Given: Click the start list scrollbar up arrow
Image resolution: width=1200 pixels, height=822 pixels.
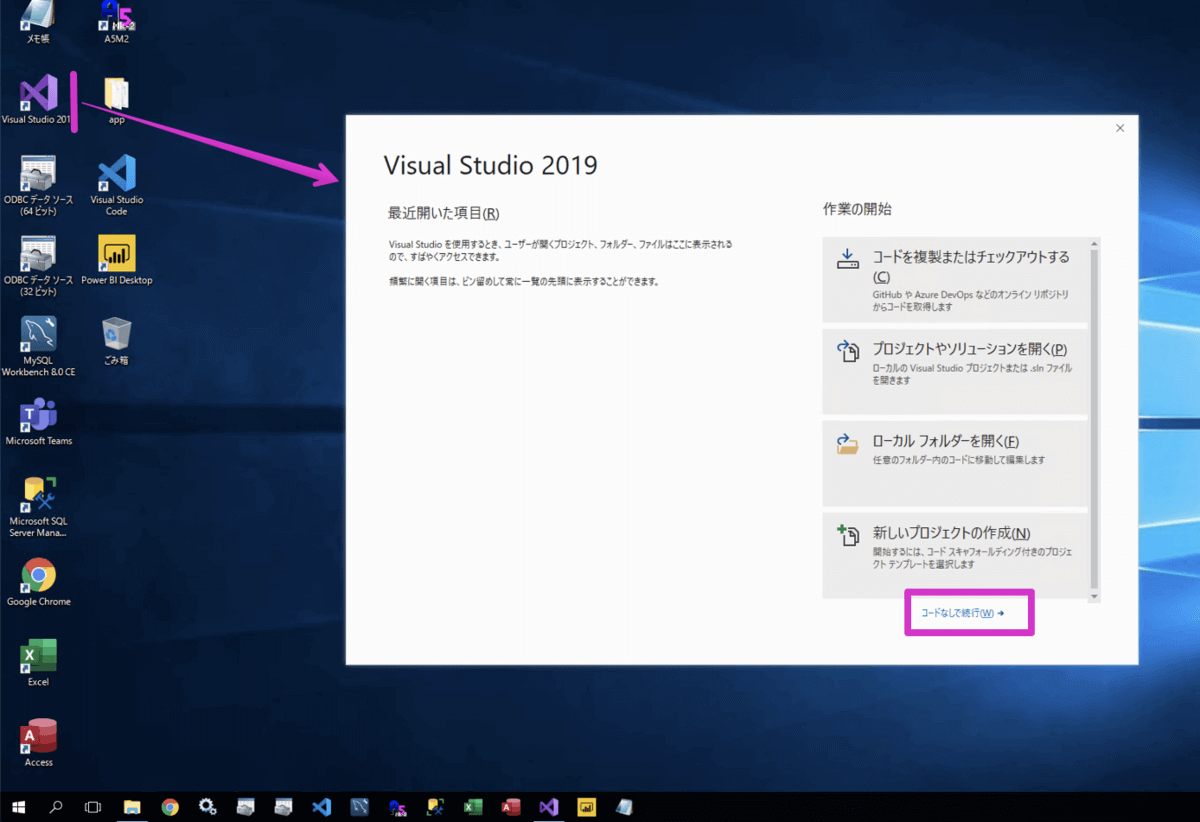Looking at the screenshot, I should coord(1094,243).
